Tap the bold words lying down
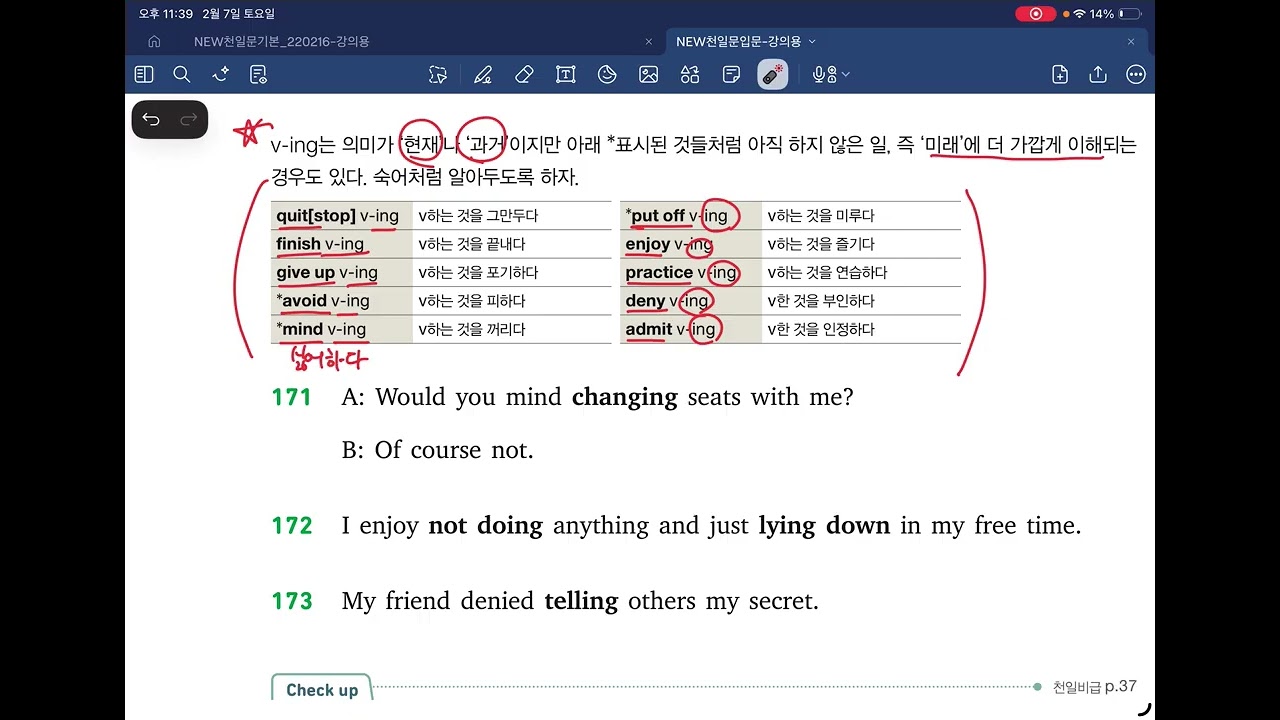This screenshot has width=1280, height=720. coord(824,526)
